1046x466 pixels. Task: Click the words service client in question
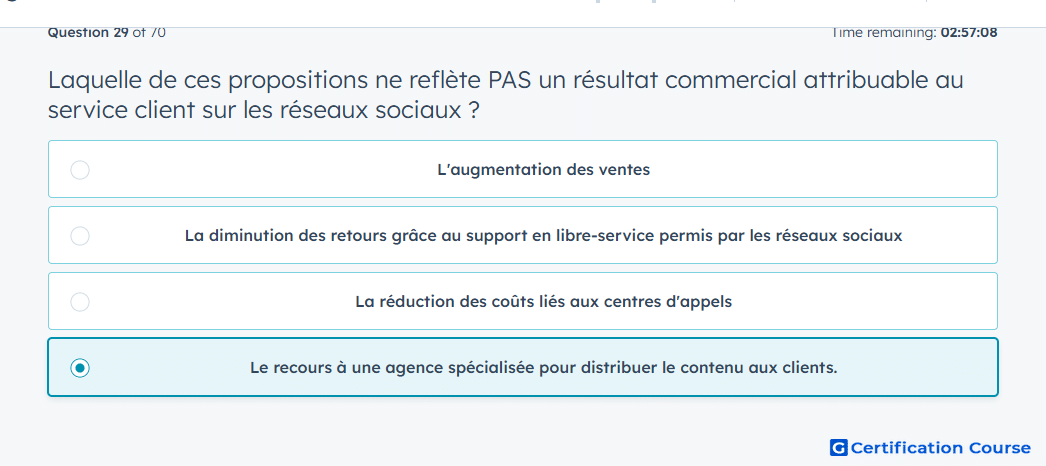pos(122,110)
